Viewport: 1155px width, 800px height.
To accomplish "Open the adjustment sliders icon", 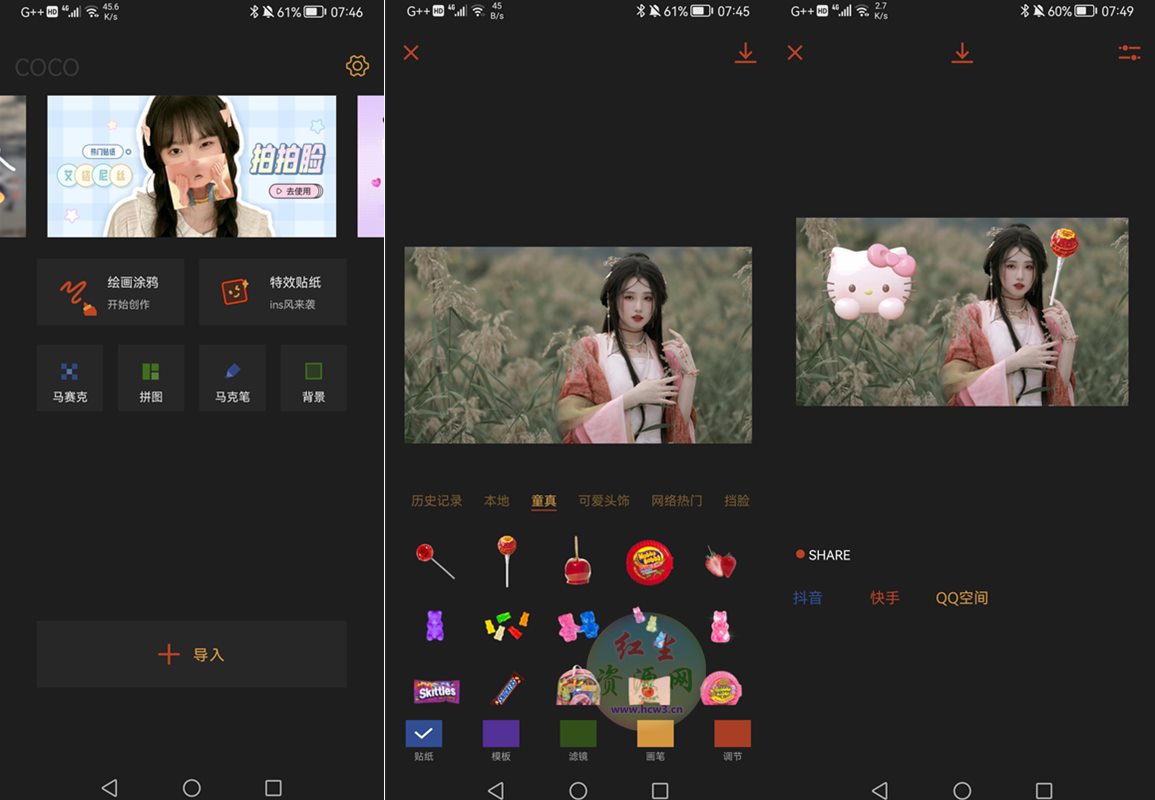I will (1129, 52).
